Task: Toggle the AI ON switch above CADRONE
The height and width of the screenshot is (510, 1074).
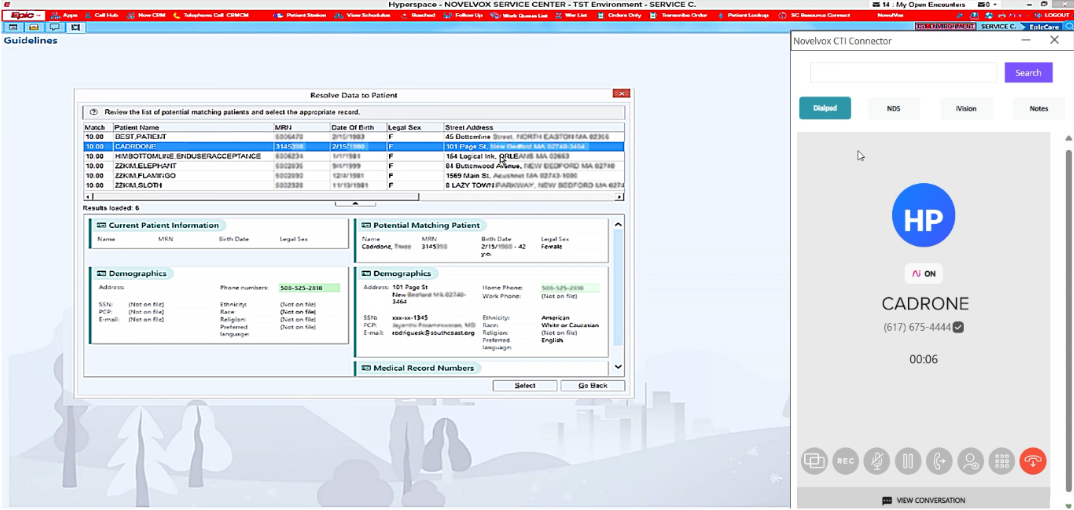Action: (x=923, y=274)
